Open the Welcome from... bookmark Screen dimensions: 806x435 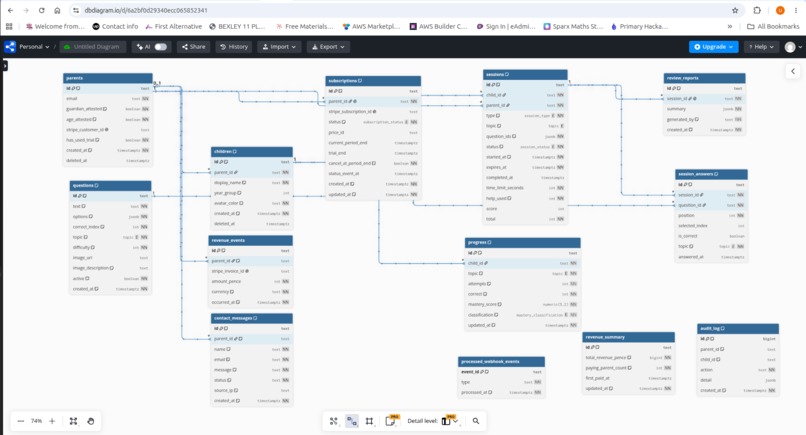click(x=55, y=26)
